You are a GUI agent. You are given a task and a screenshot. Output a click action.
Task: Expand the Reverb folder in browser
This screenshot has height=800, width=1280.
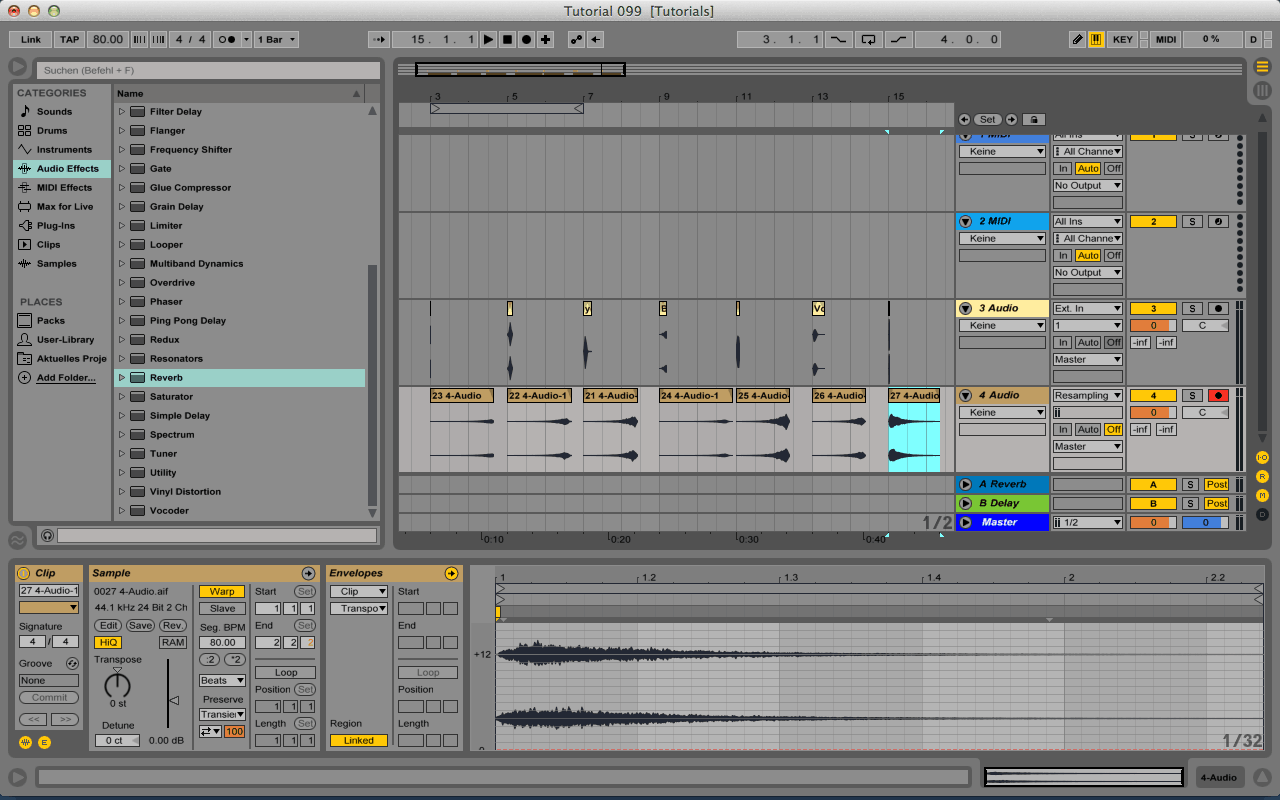[122, 378]
